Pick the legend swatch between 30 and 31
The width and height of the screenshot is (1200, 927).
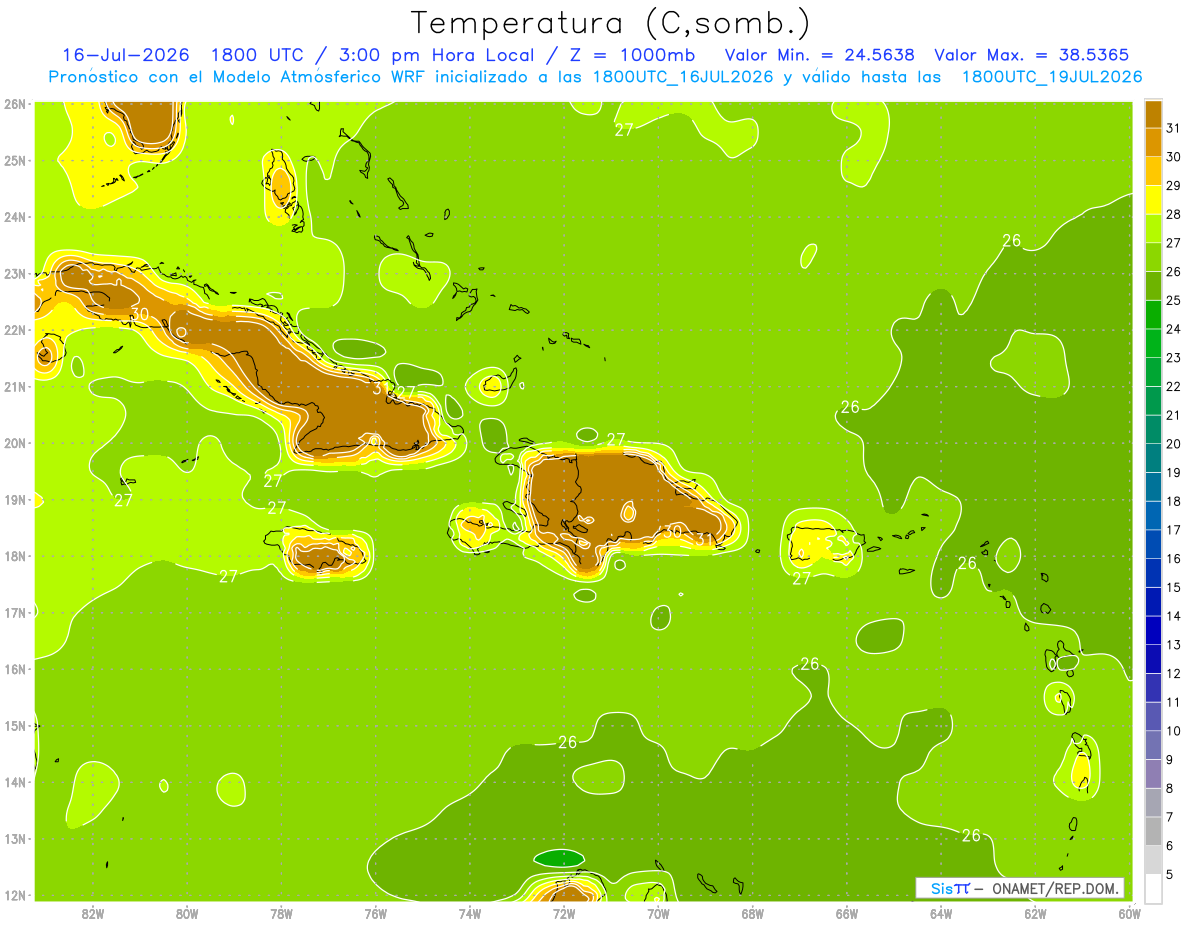1153,143
